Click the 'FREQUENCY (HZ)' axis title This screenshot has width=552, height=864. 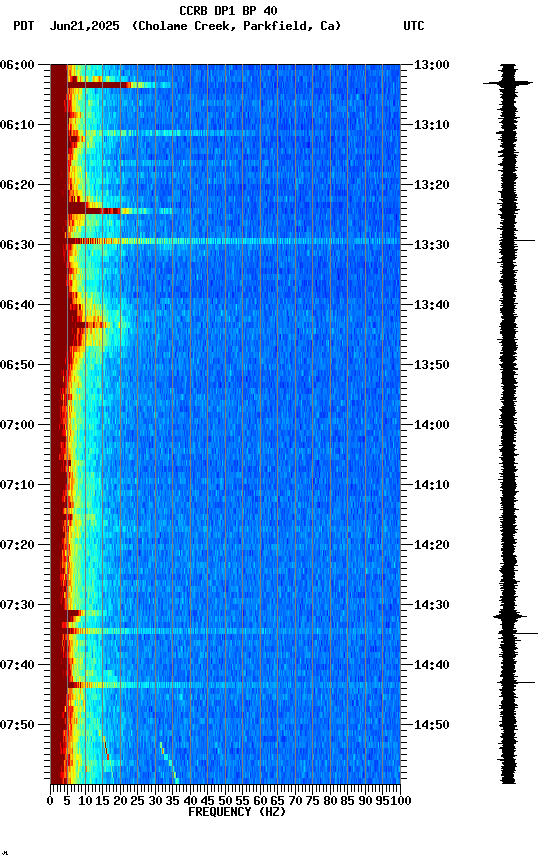(x=237, y=812)
